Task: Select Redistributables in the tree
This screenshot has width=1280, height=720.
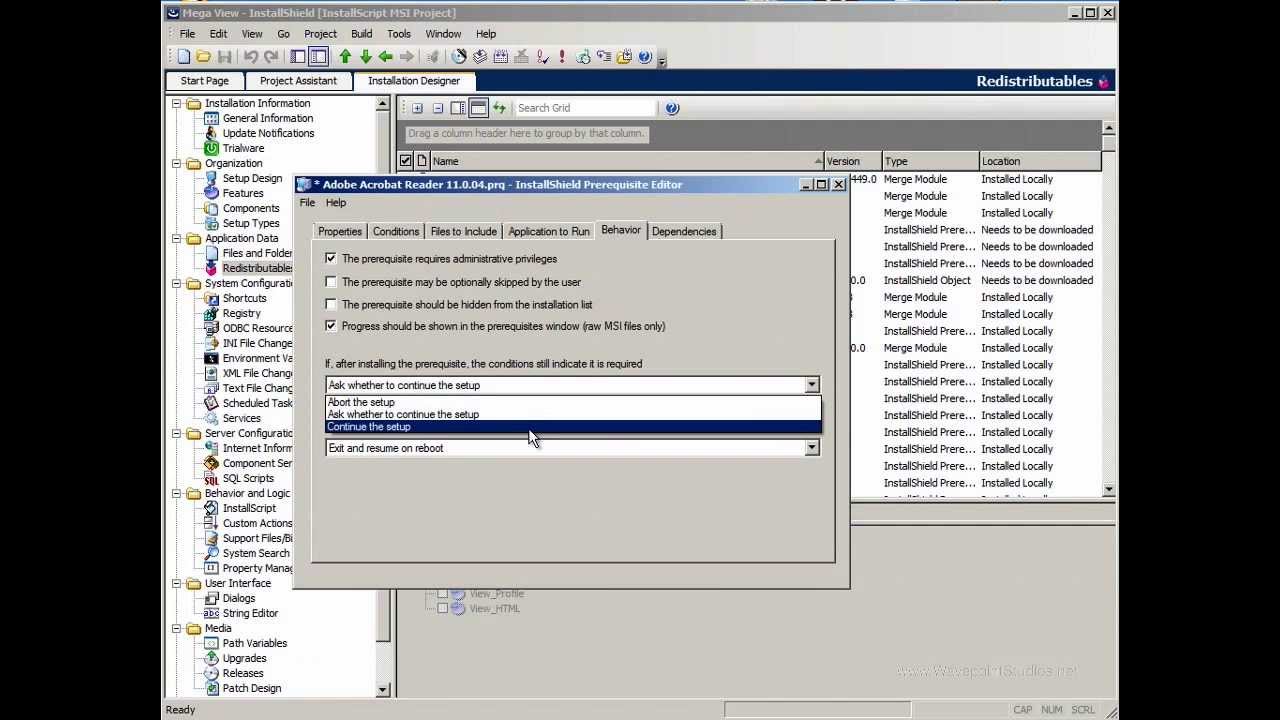Action: tap(257, 268)
